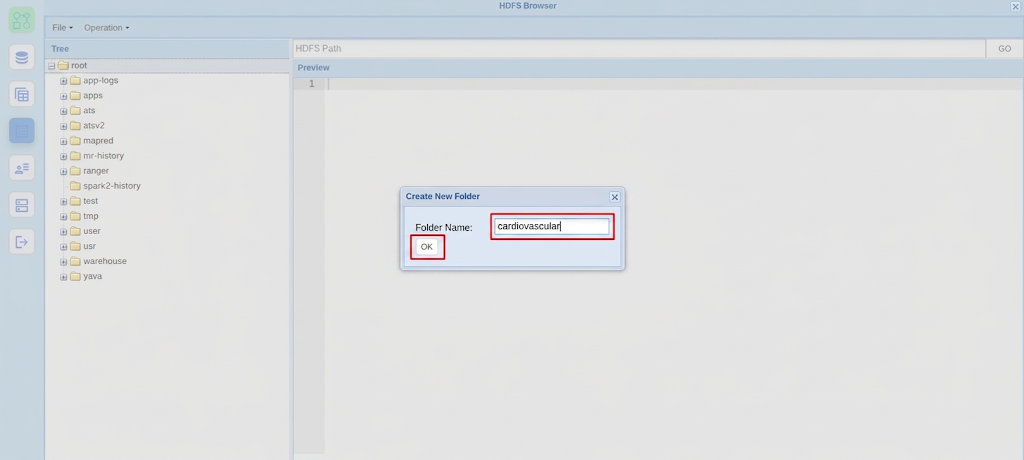The image size is (1024, 460).
Task: Expand the mapred folder node
Action: [x=63, y=141]
